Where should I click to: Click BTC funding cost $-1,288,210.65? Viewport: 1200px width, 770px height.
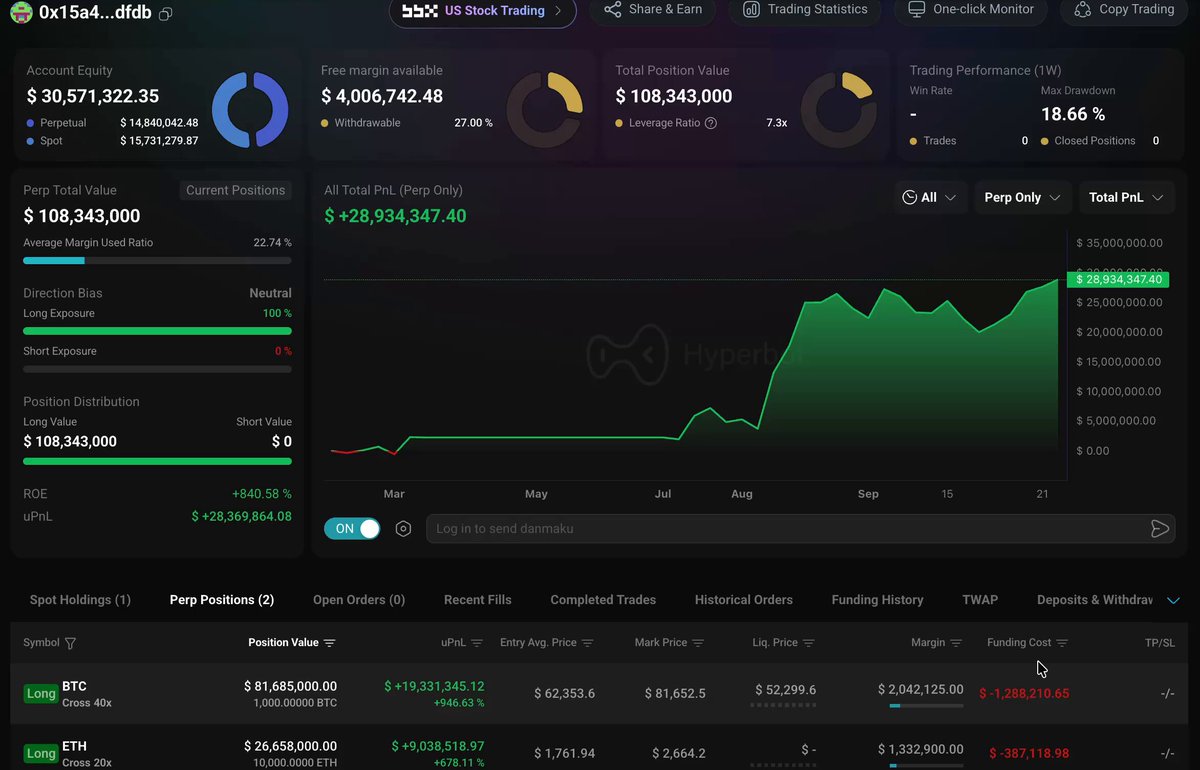click(1024, 693)
